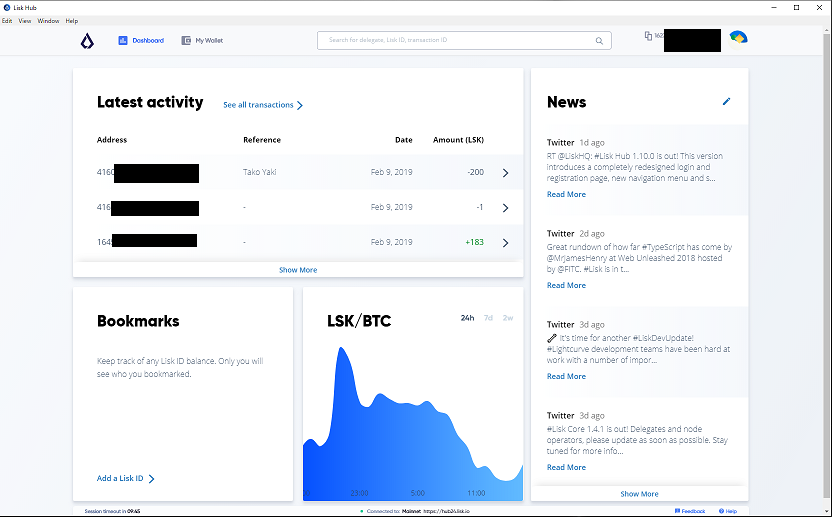Open the Dashboard tab
This screenshot has width=832, height=517.
click(141, 41)
